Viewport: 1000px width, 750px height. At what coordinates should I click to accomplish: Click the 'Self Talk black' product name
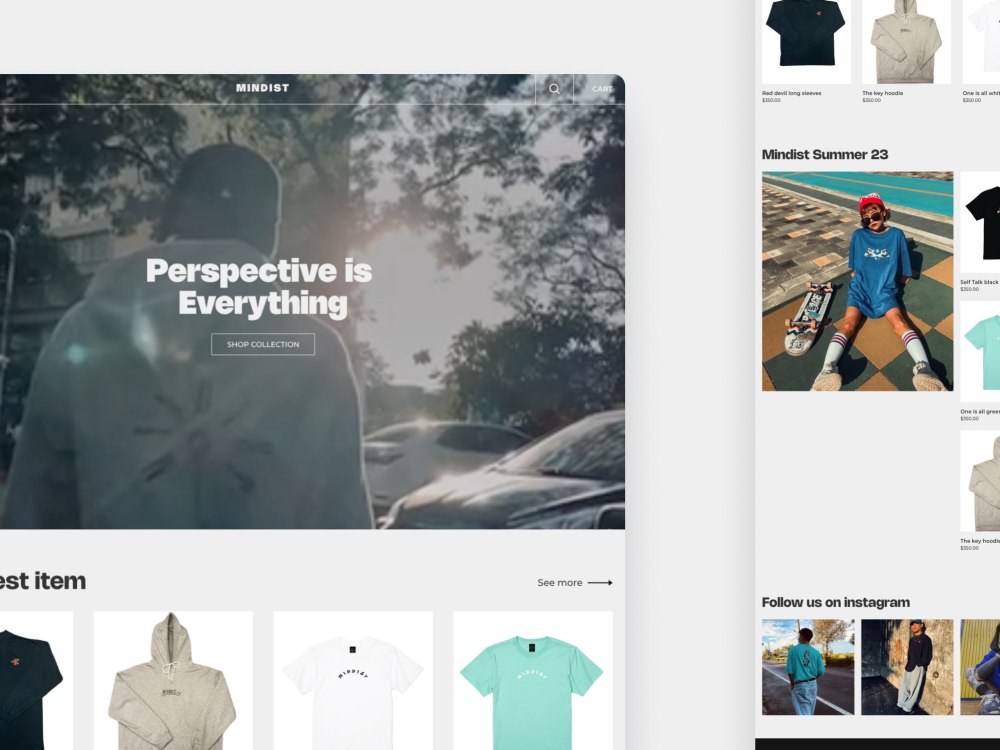[x=980, y=282]
